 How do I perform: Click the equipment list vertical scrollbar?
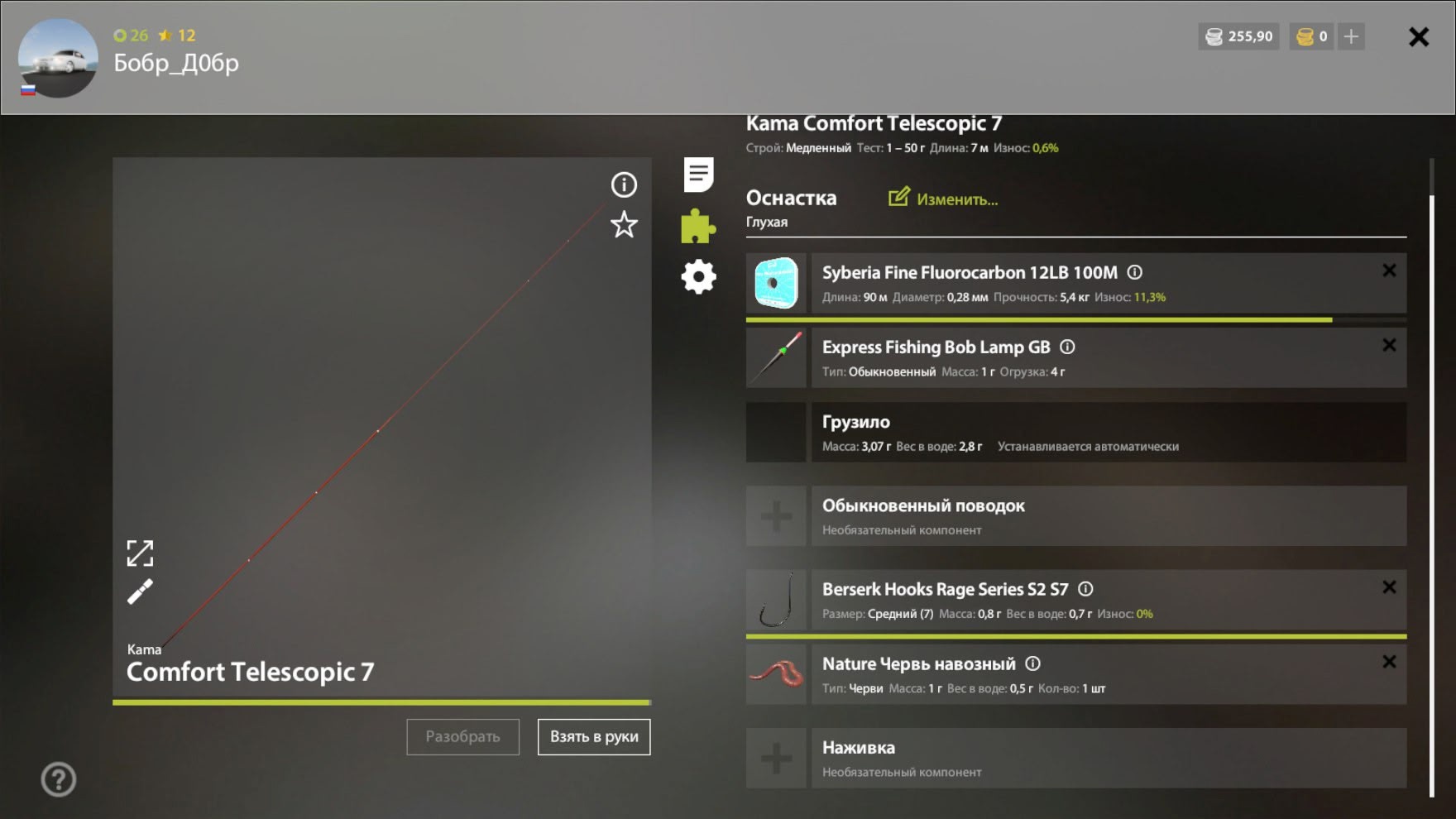tap(1432, 496)
